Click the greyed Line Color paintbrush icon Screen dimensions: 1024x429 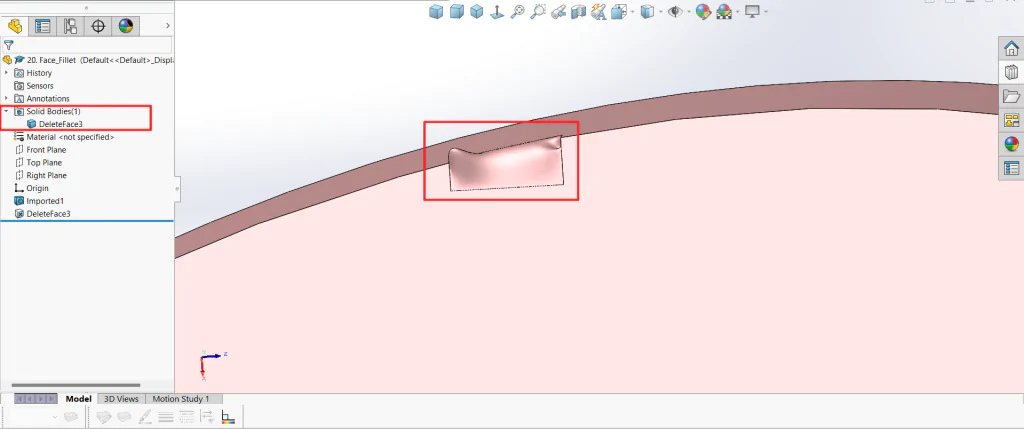145,417
